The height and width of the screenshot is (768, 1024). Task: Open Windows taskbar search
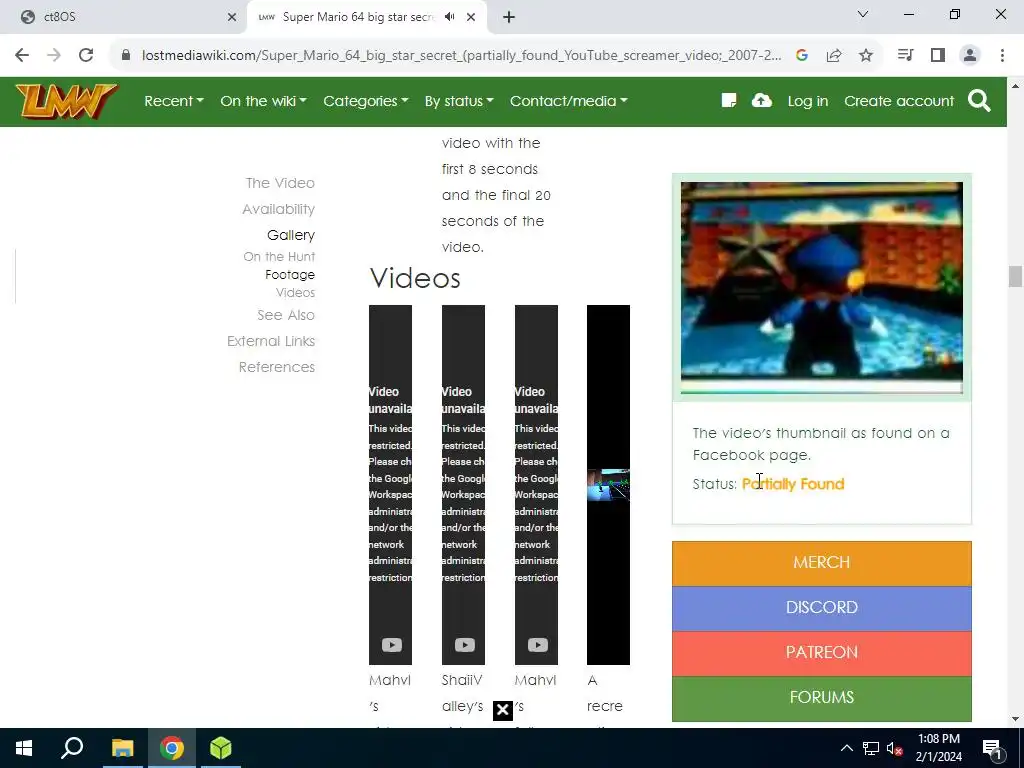[x=72, y=748]
